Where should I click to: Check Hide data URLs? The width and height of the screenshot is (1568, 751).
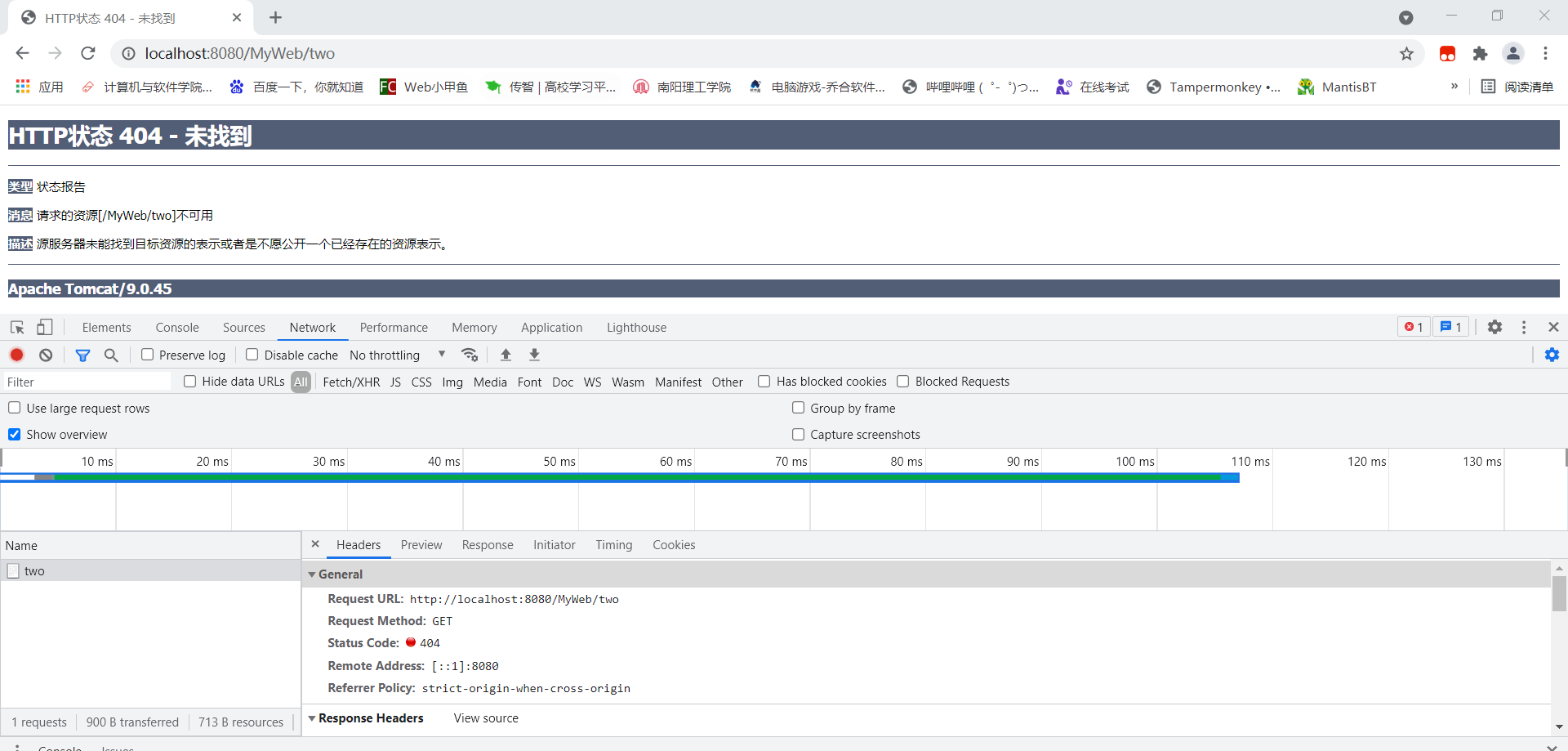pyautogui.click(x=190, y=382)
